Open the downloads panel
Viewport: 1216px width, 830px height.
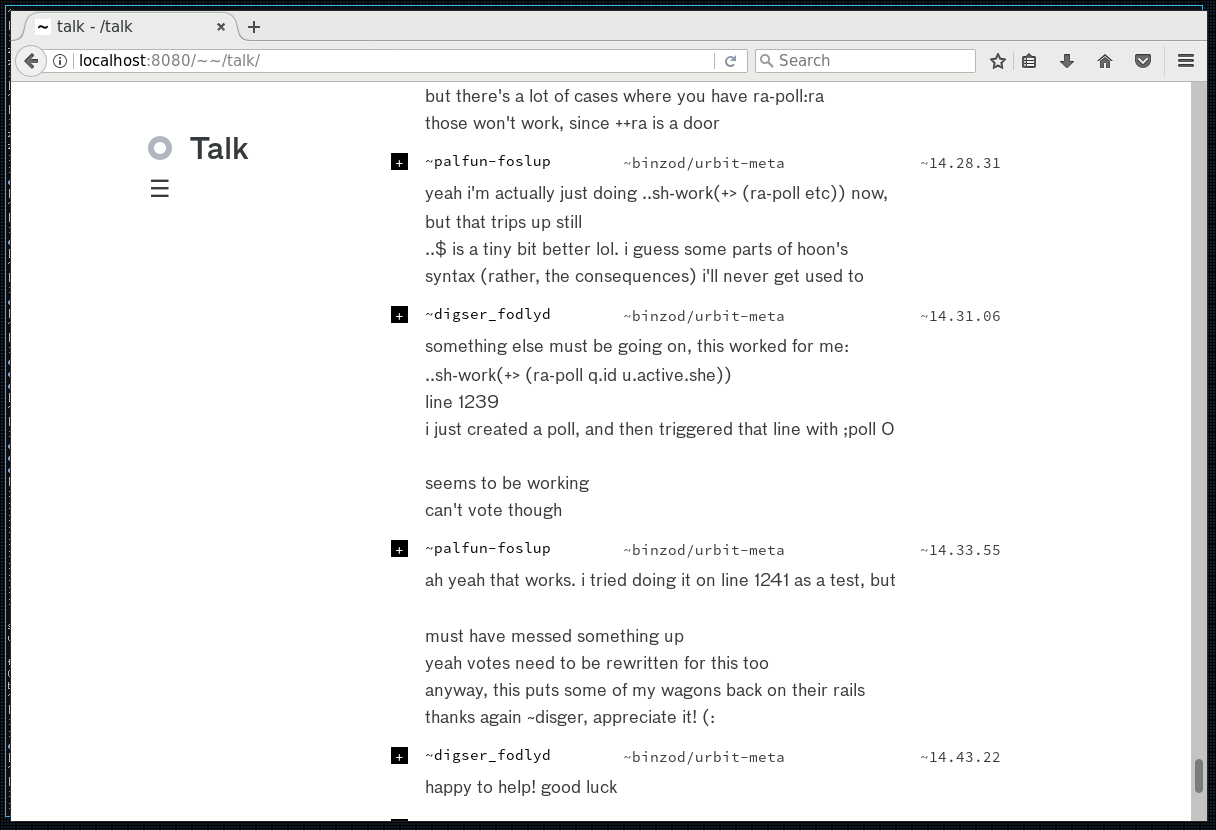point(1067,61)
